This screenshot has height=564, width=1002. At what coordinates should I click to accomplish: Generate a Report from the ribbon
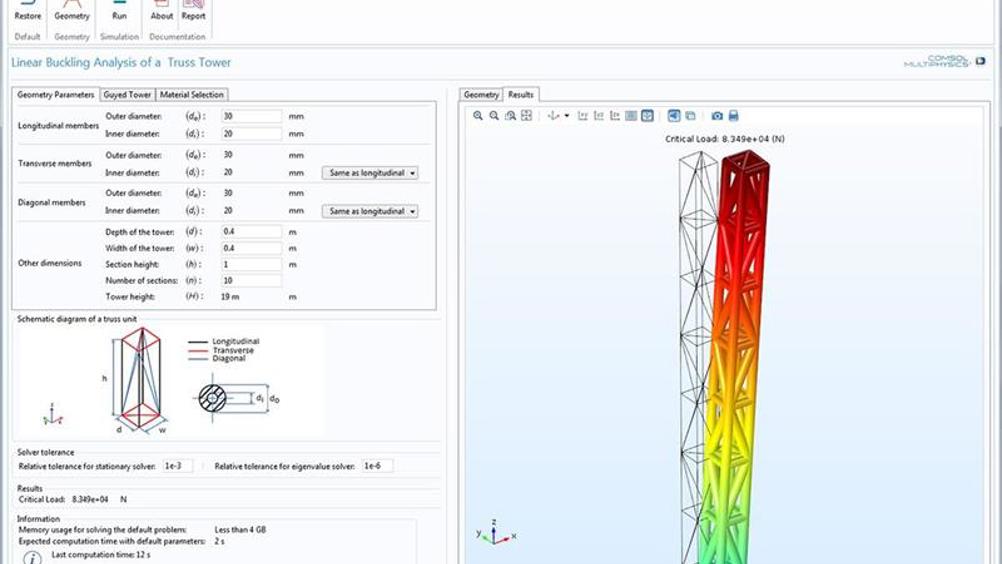[193, 11]
